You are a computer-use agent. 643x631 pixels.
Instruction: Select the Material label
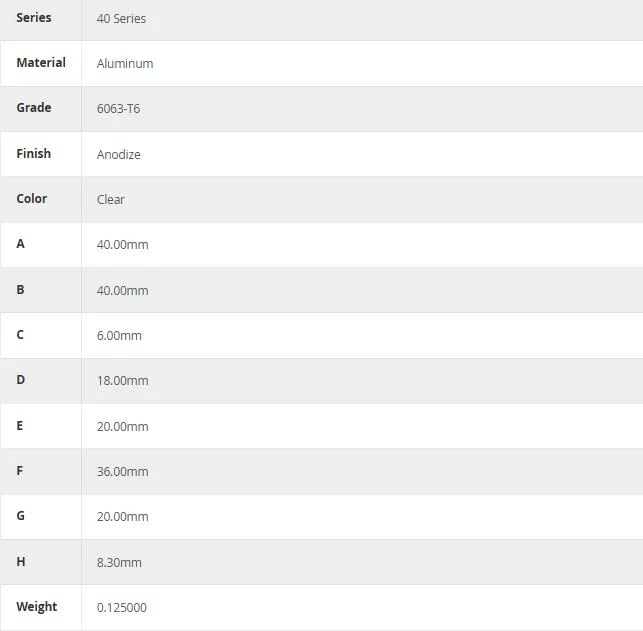(x=41, y=63)
